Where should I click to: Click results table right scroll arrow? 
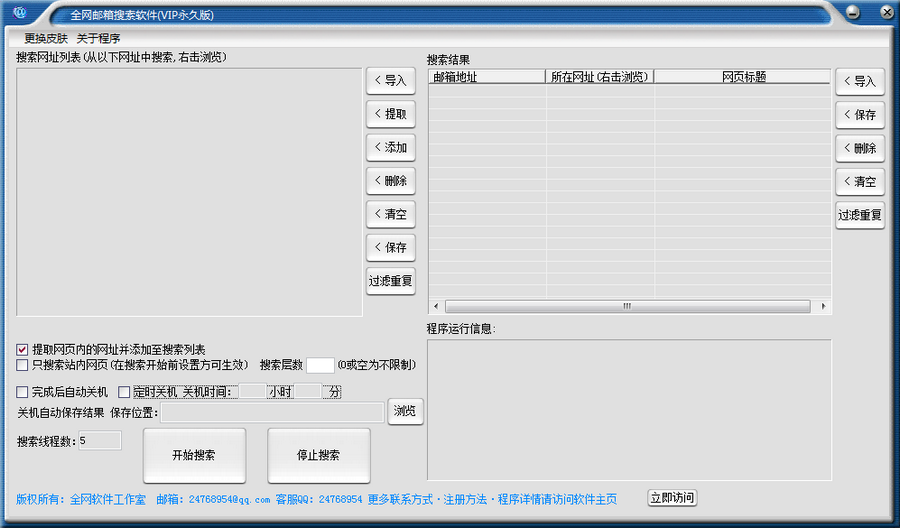tap(823, 306)
